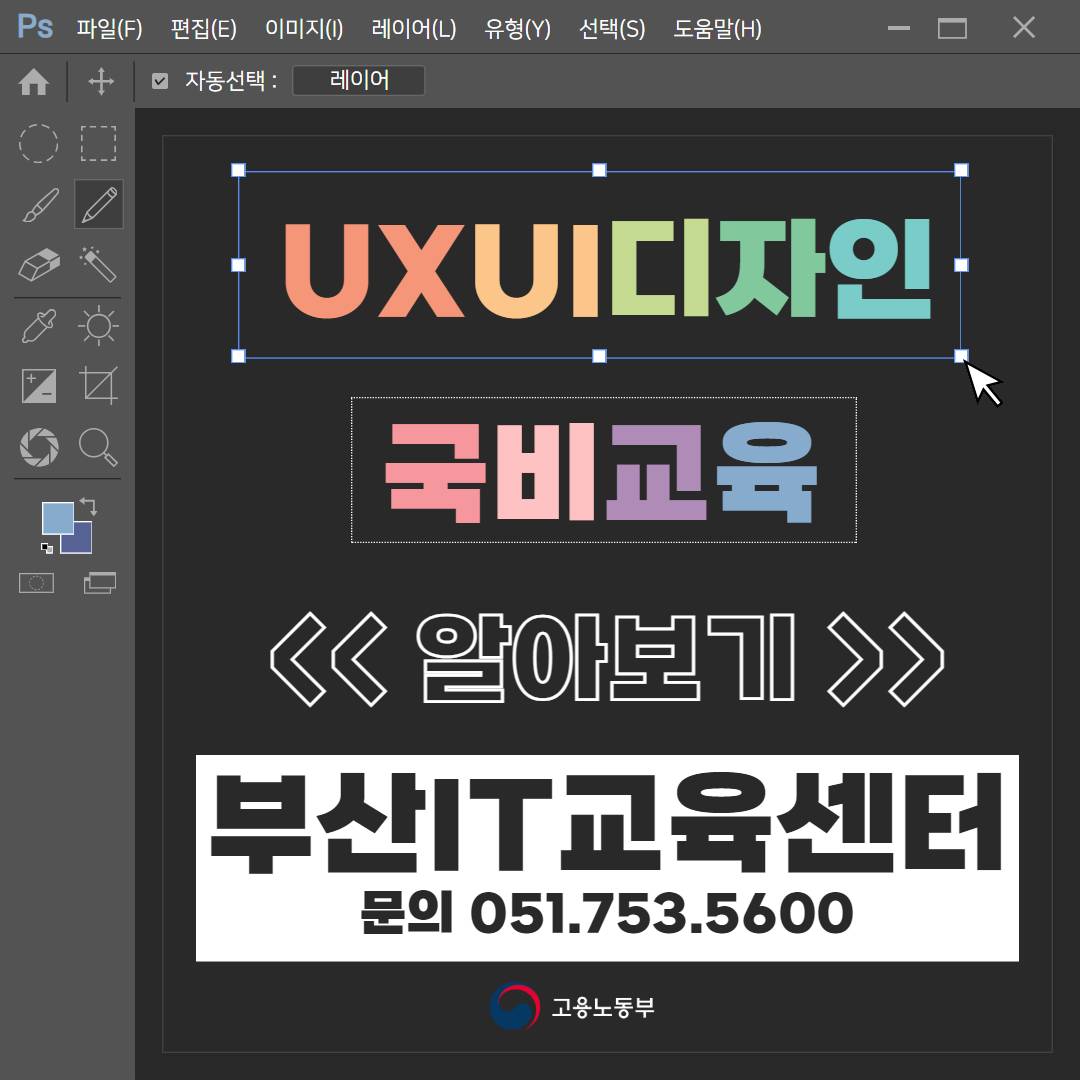Select the Zoom tool
The height and width of the screenshot is (1080, 1080).
[97, 446]
